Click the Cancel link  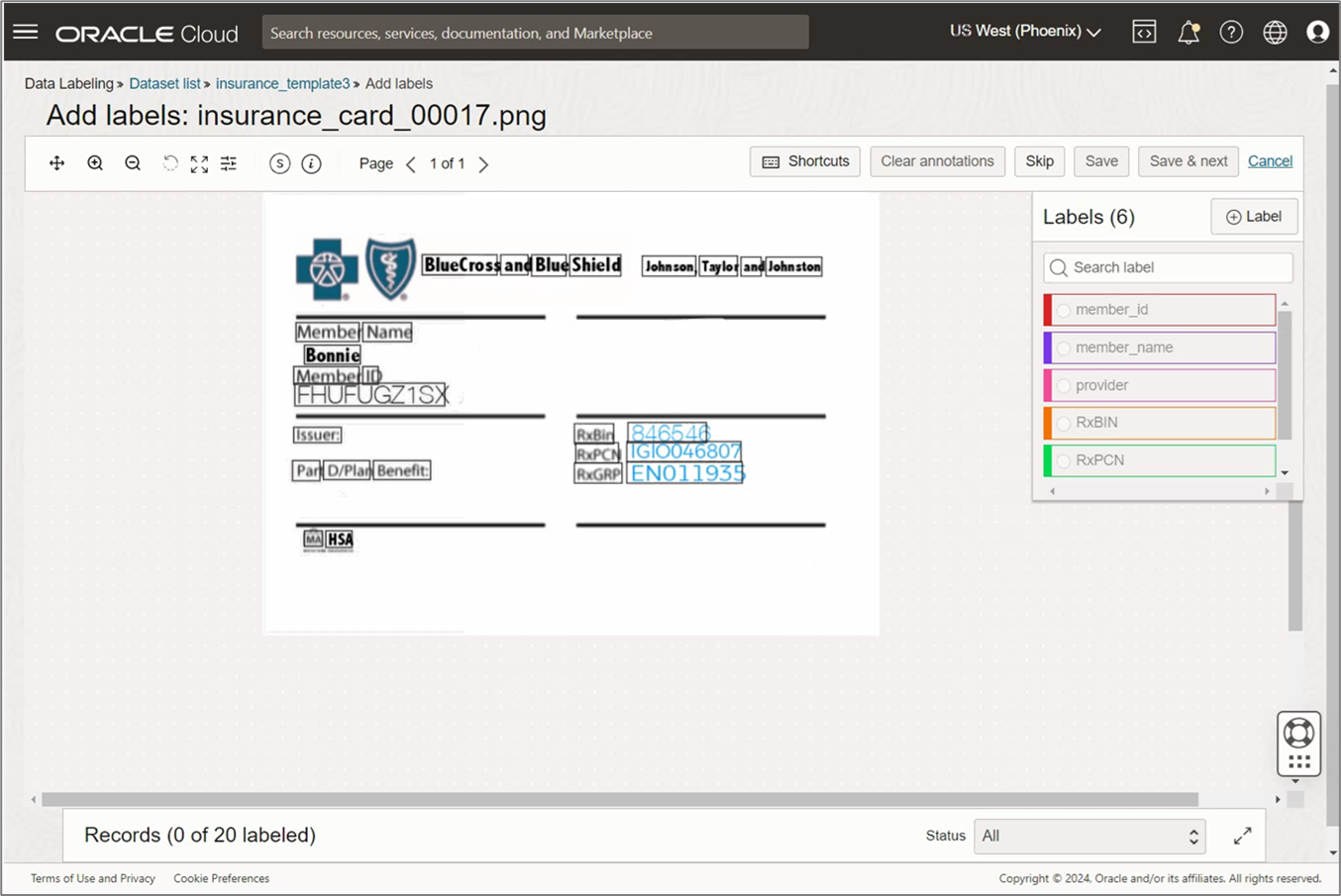click(x=1270, y=161)
